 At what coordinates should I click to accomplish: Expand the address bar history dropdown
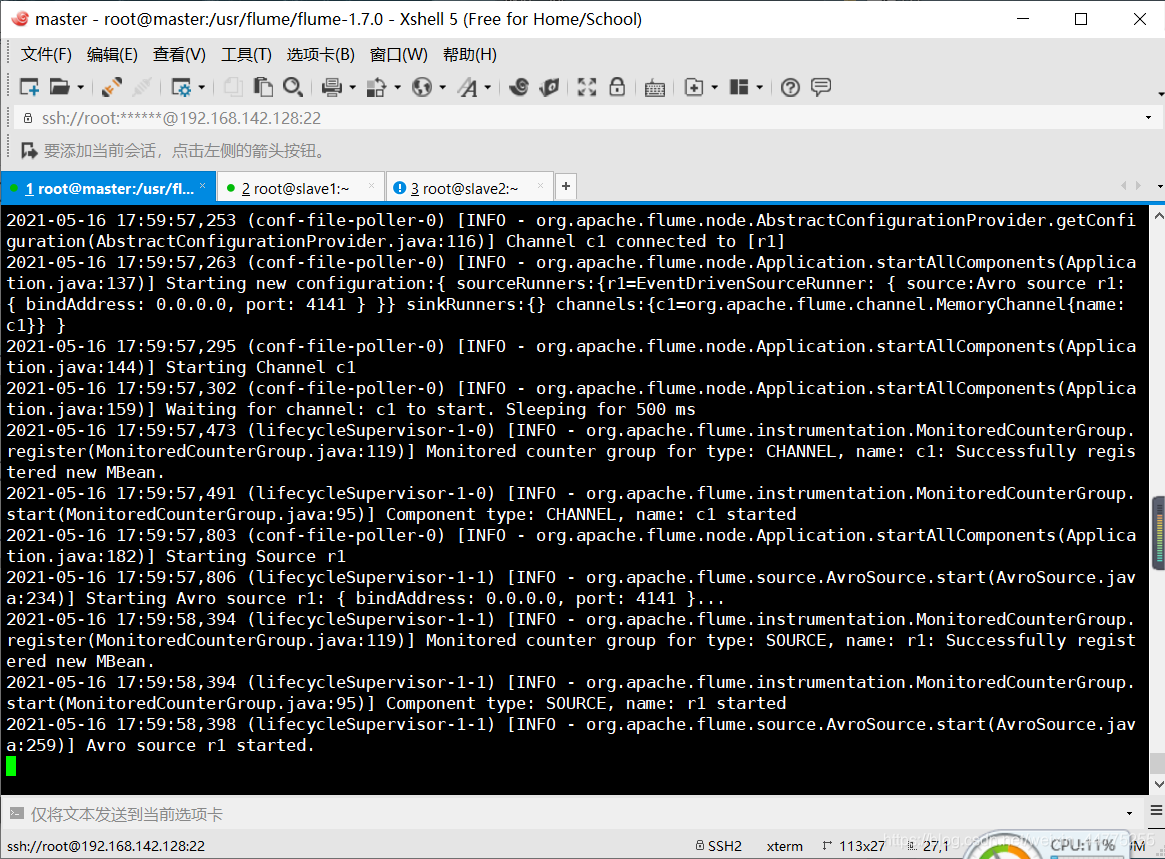1148,118
